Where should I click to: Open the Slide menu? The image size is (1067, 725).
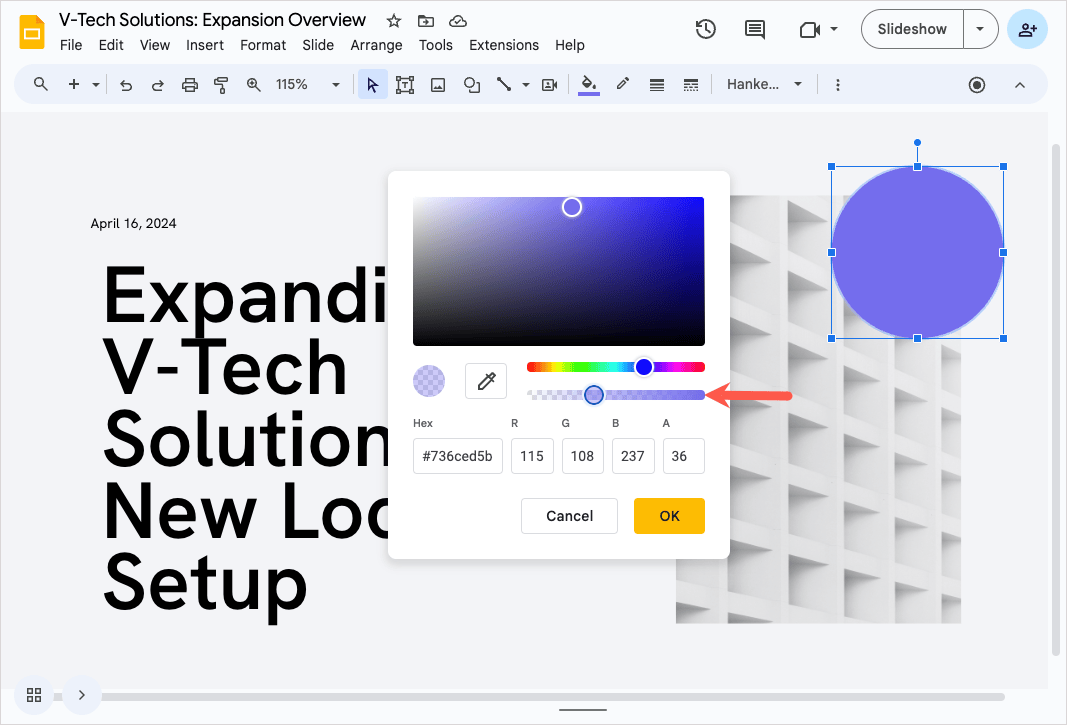pyautogui.click(x=318, y=45)
